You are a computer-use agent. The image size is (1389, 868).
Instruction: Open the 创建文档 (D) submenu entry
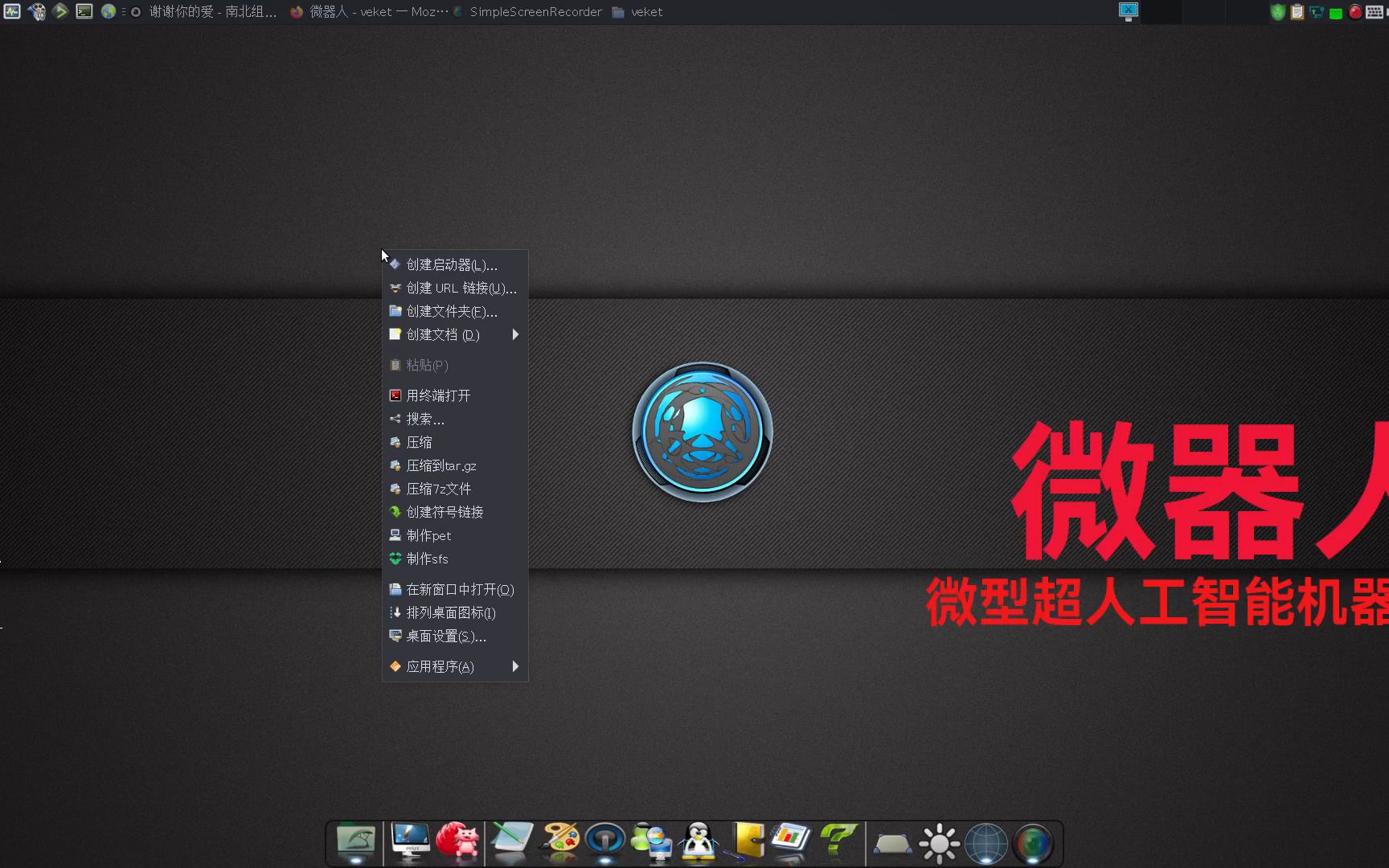(x=455, y=334)
